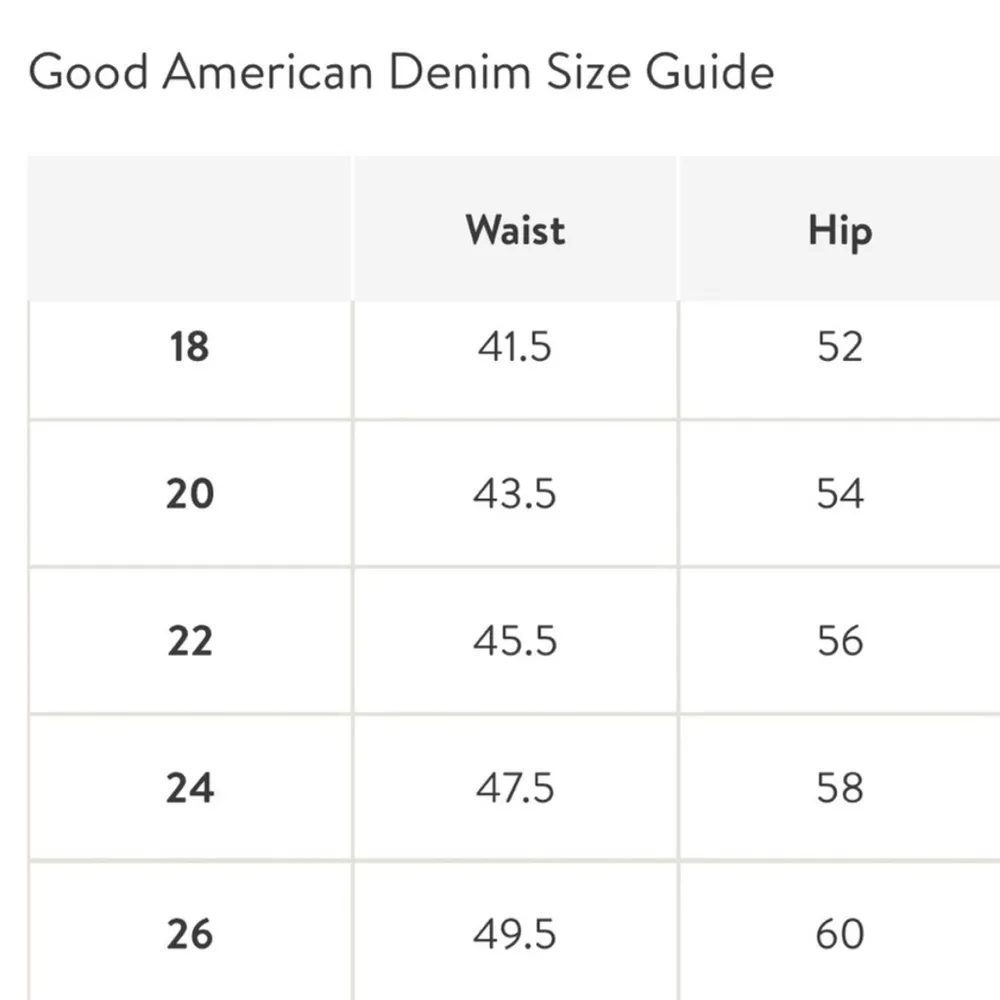This screenshot has width=1000, height=1000.
Task: Select the size 24 row label
Action: 189,788
